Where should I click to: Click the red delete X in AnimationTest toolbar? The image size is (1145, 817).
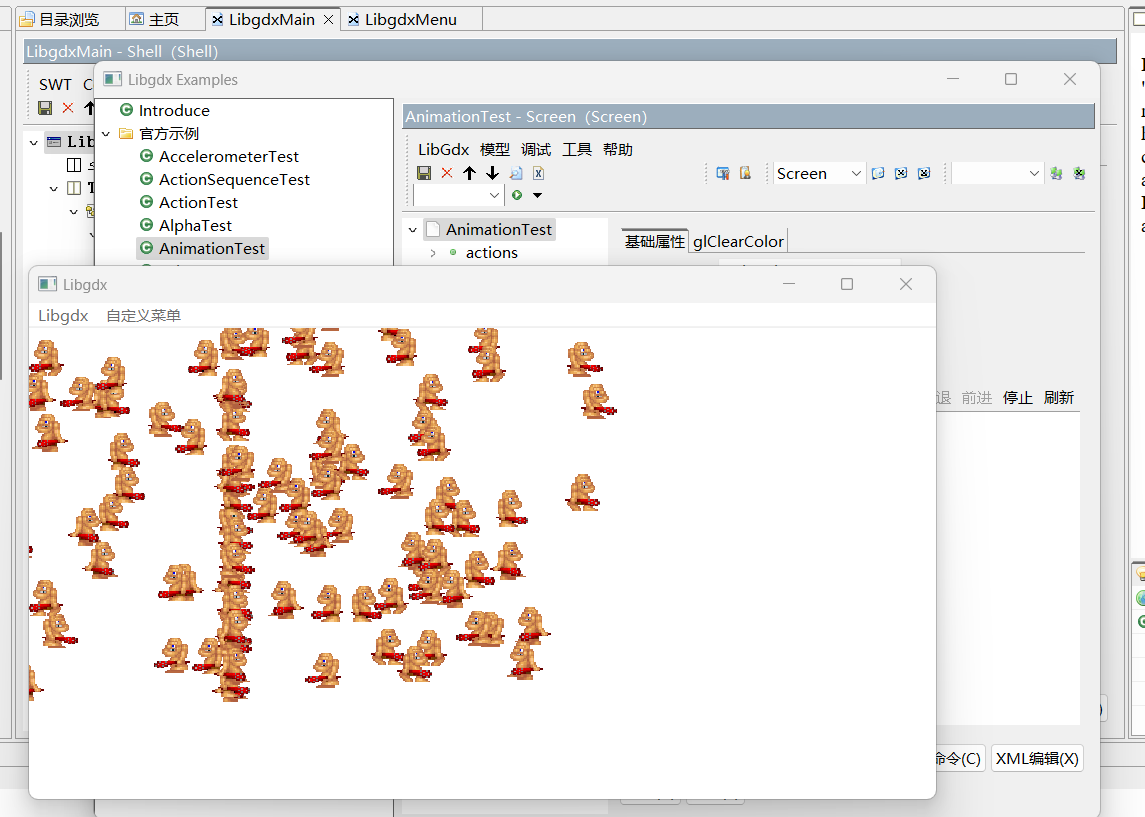click(x=447, y=173)
